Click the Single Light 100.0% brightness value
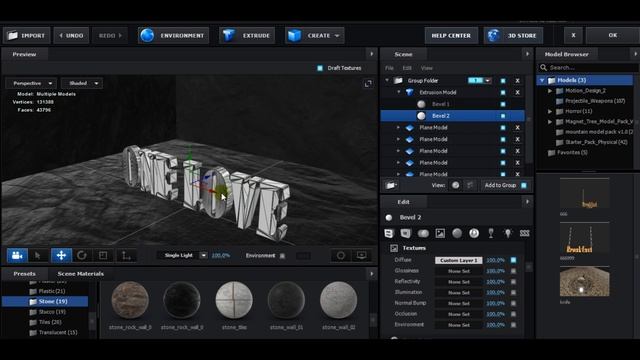This screenshot has width=640, height=360. click(x=221, y=256)
